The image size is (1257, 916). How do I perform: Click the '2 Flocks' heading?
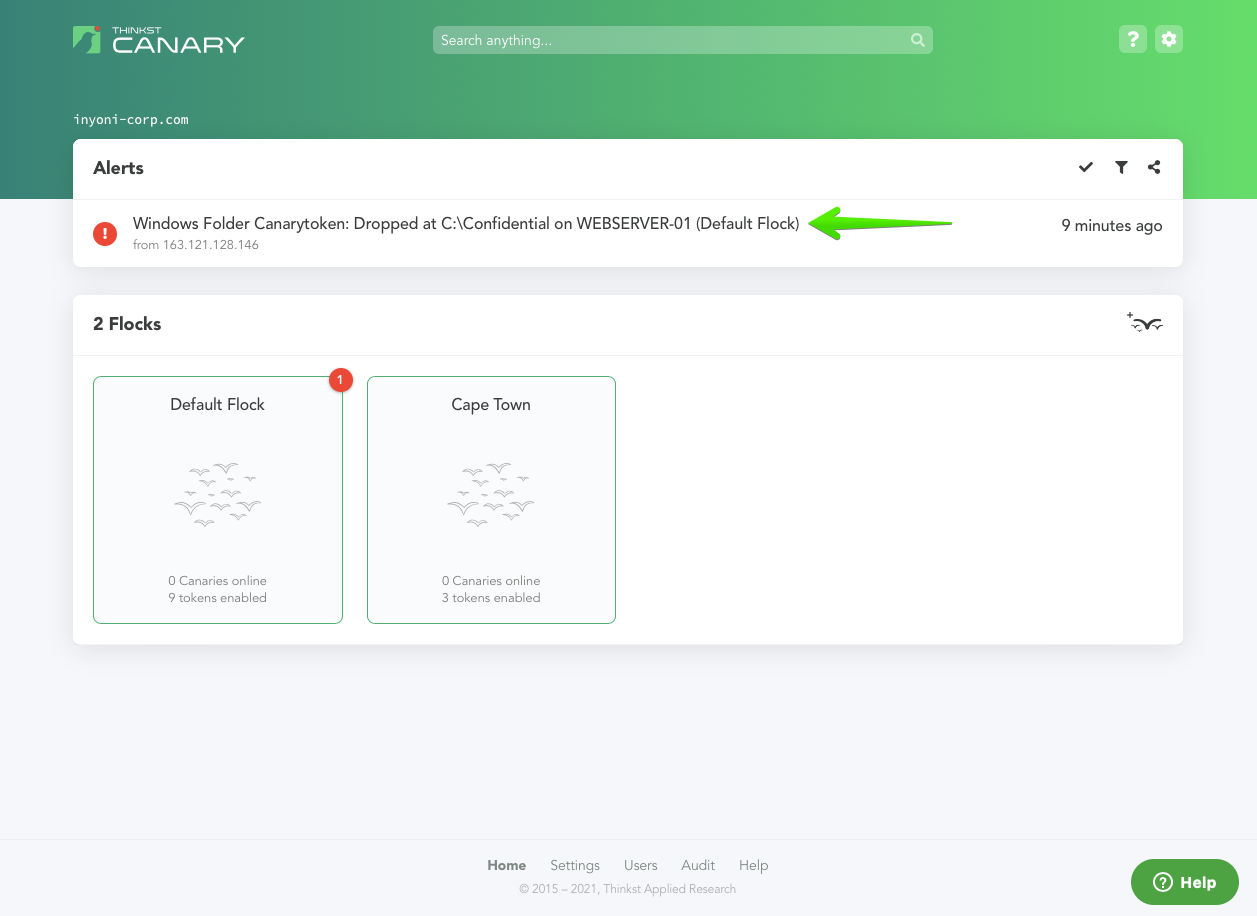point(127,324)
